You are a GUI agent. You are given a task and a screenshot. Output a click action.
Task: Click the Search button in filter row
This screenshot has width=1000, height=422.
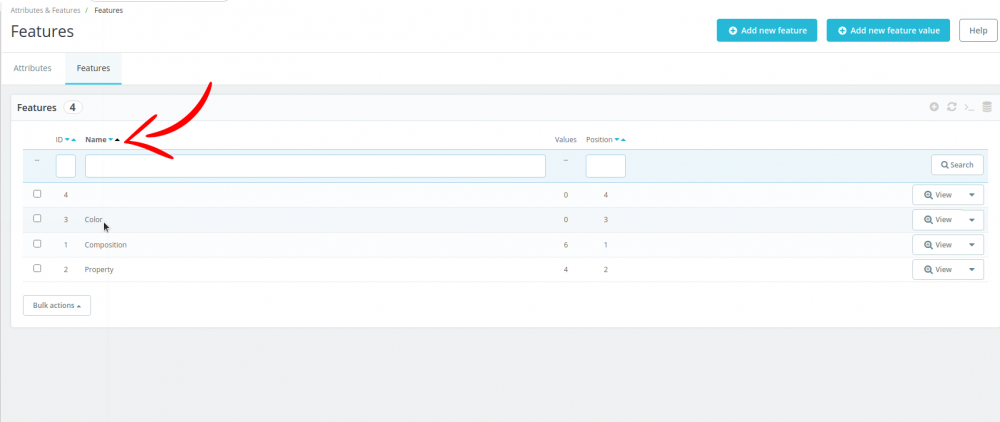coord(957,165)
